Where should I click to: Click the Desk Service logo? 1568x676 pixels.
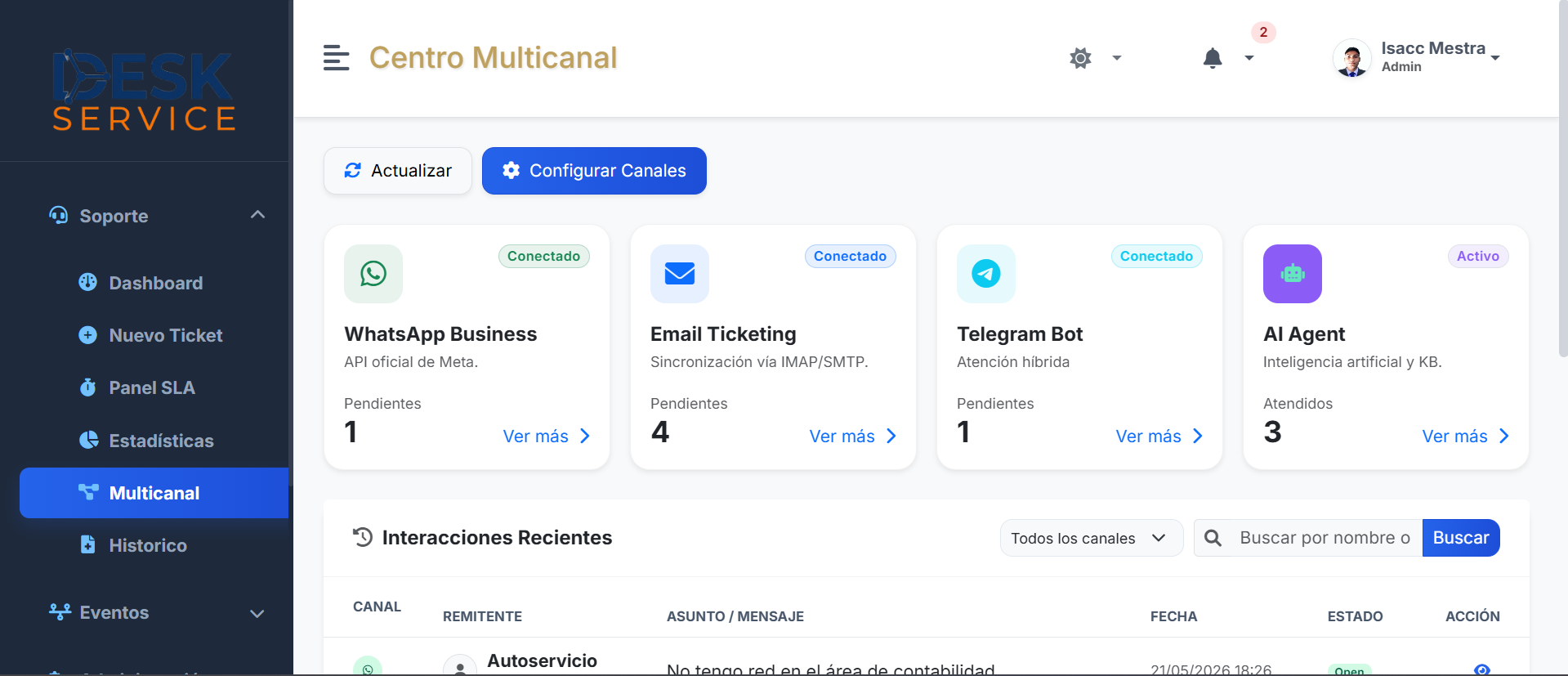145,90
